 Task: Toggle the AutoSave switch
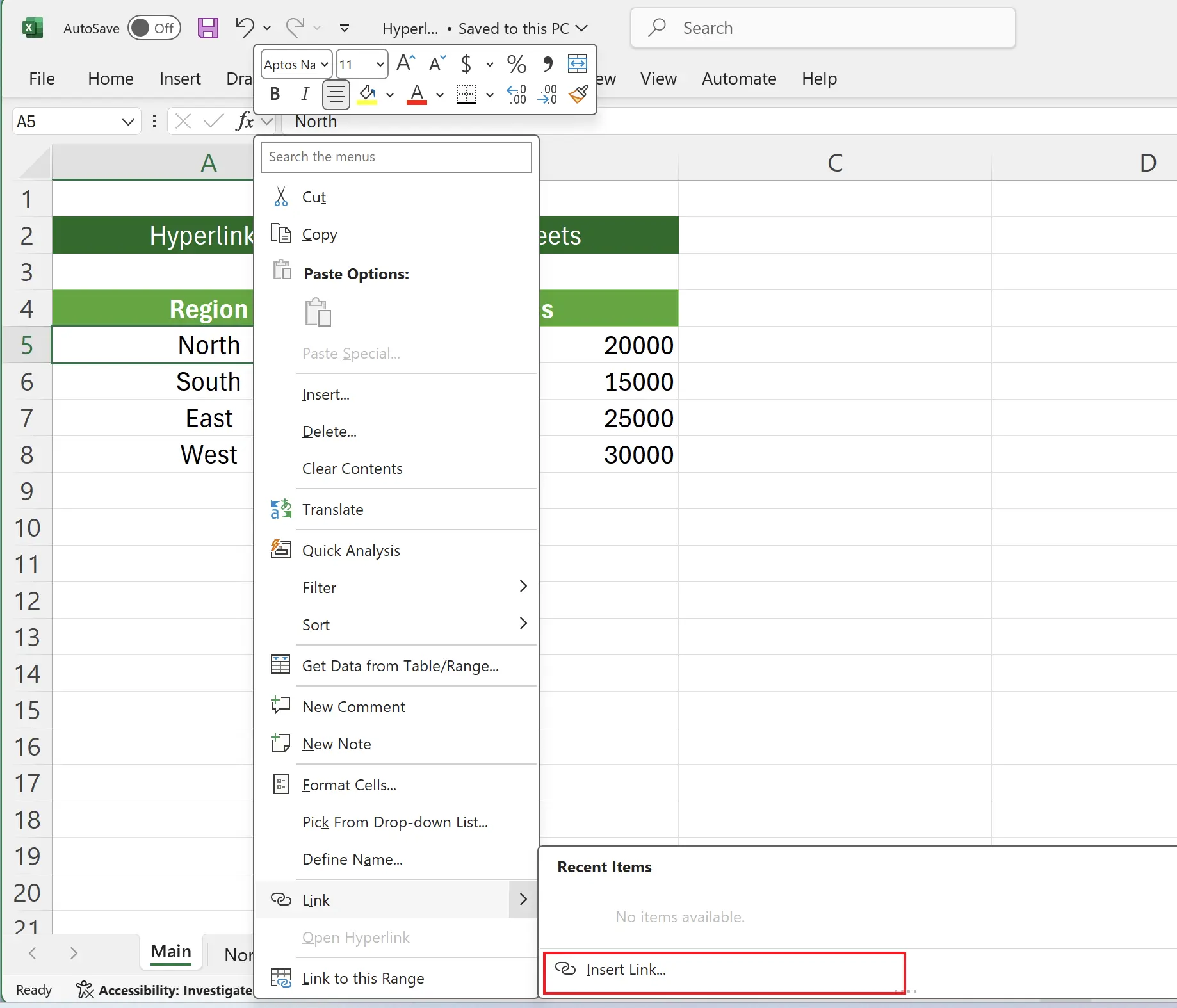pyautogui.click(x=154, y=28)
